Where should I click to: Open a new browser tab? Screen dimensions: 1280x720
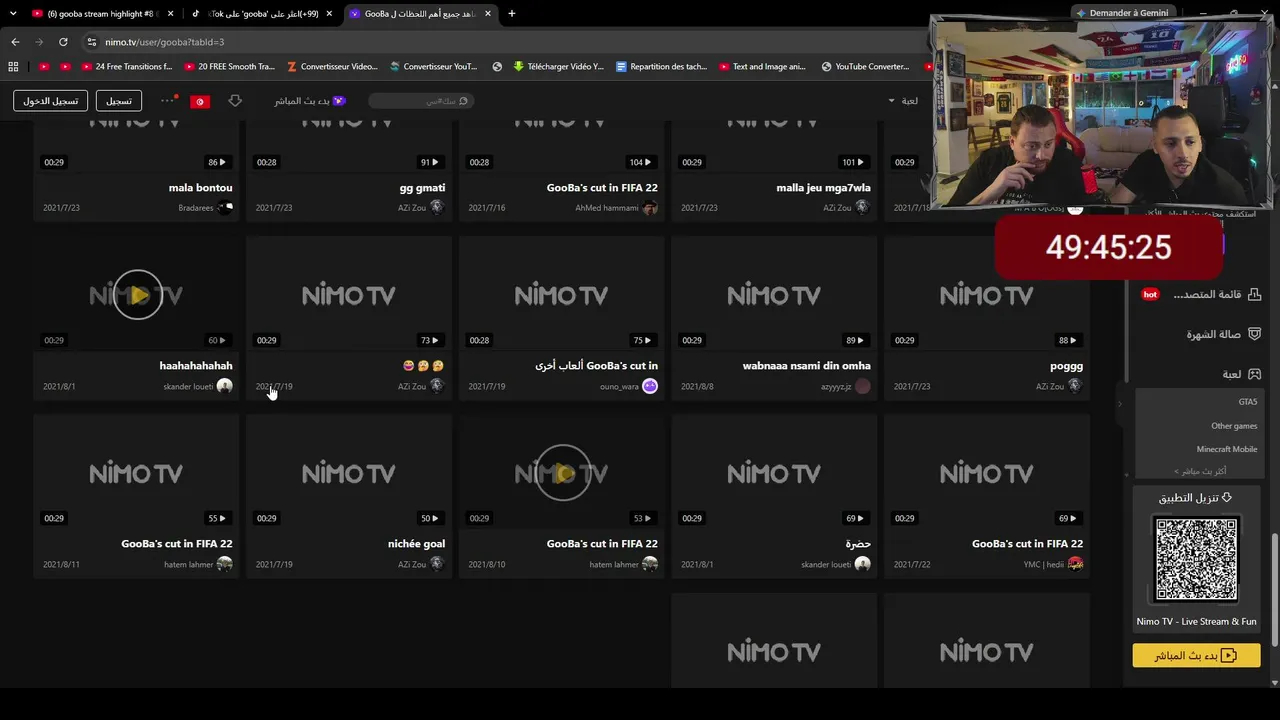[x=512, y=14]
